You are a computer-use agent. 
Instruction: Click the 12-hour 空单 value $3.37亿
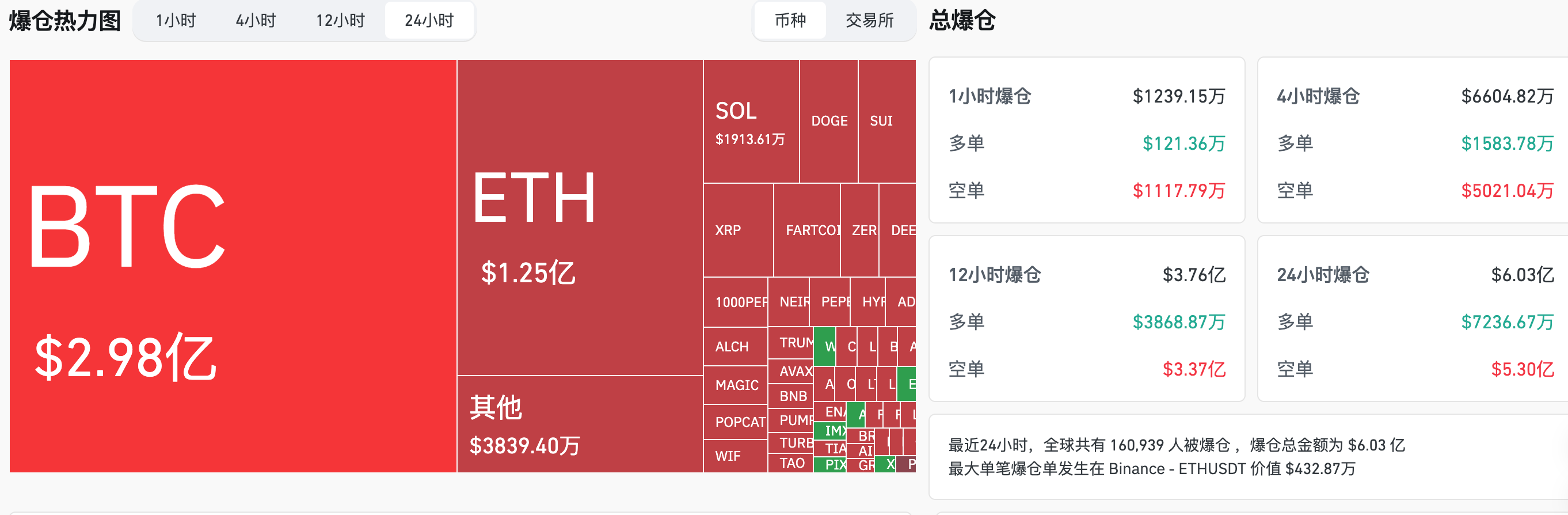click(1194, 369)
